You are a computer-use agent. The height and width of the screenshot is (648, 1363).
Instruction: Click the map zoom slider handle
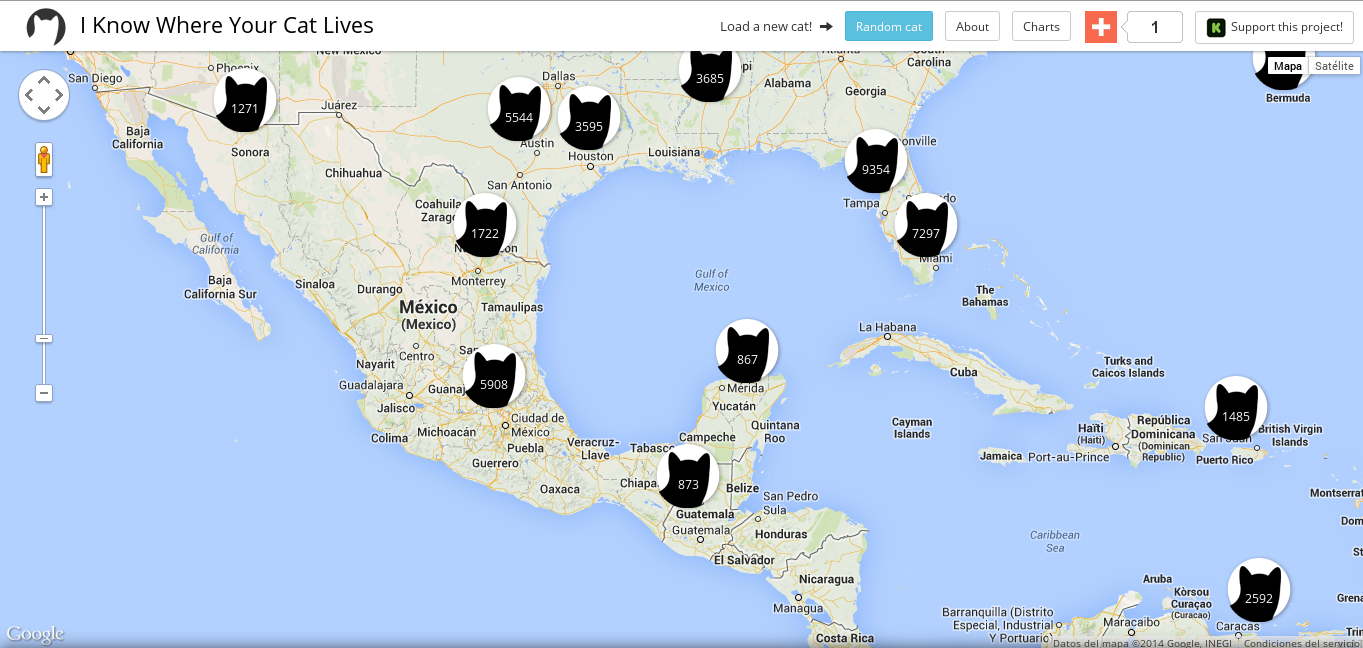coord(44,339)
